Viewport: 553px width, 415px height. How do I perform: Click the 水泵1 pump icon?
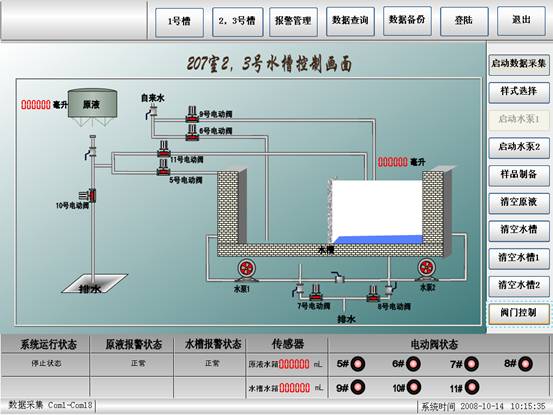[245, 270]
